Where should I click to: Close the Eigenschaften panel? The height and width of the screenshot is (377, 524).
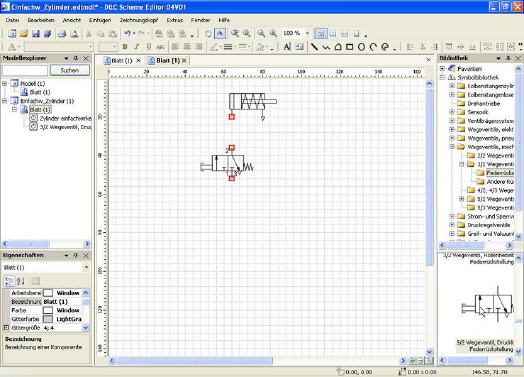86,255
